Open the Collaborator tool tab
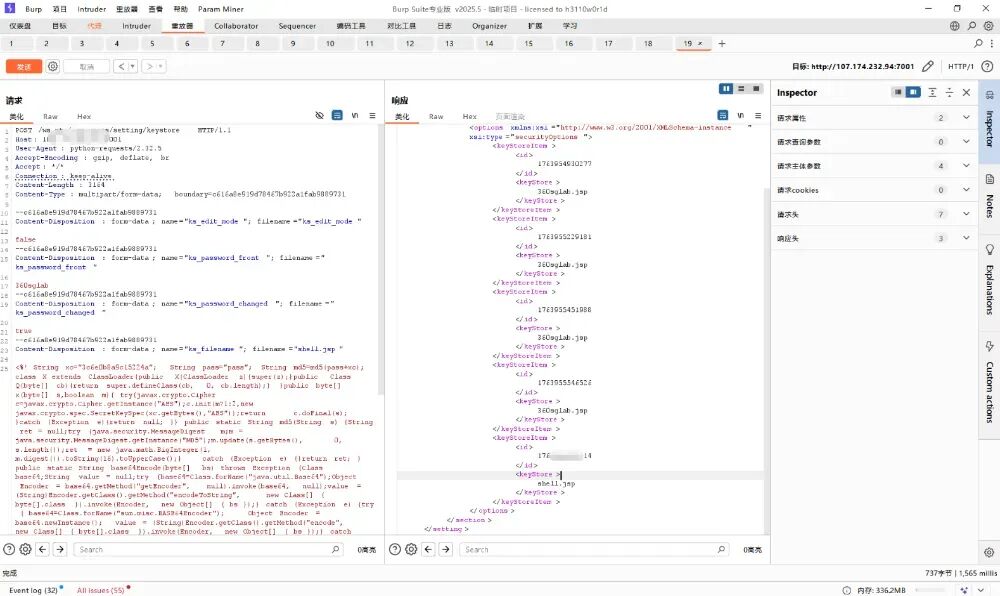 coord(236,26)
